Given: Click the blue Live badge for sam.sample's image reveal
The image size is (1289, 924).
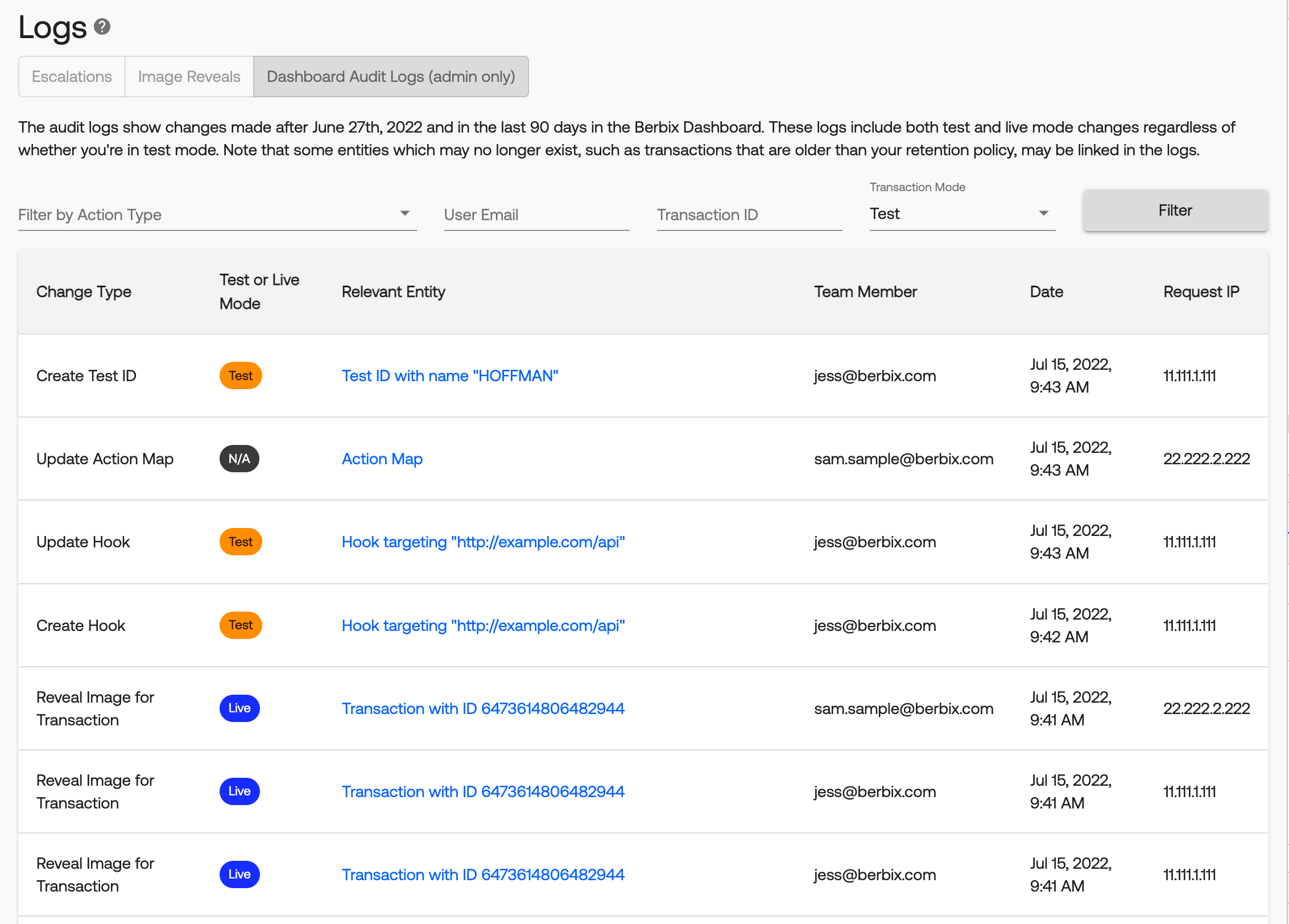Looking at the screenshot, I should [239, 708].
